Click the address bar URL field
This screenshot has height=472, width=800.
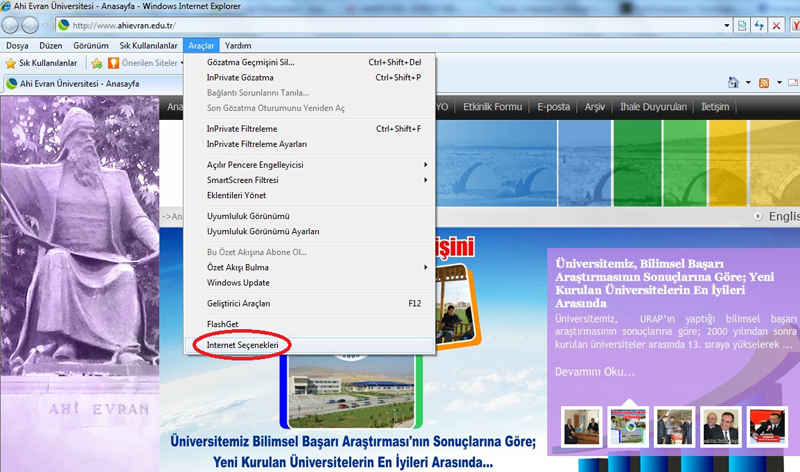tap(393, 26)
